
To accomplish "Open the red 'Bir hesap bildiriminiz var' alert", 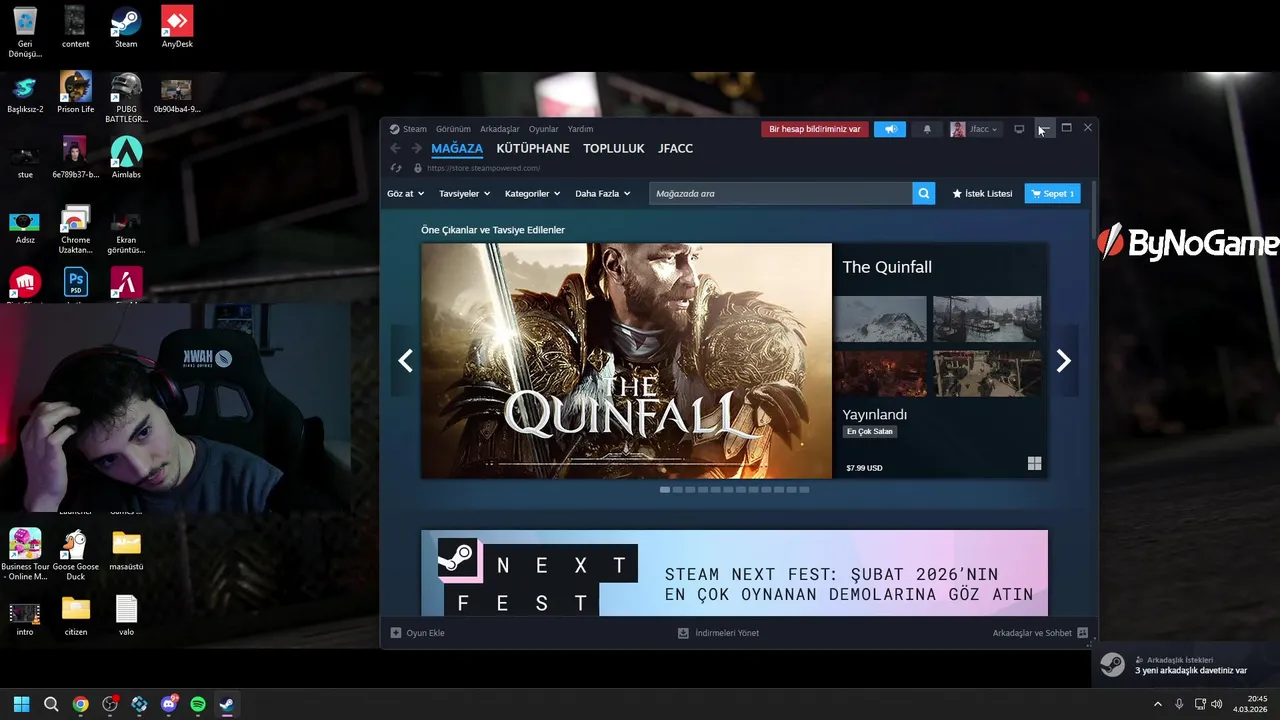I will (x=815, y=129).
